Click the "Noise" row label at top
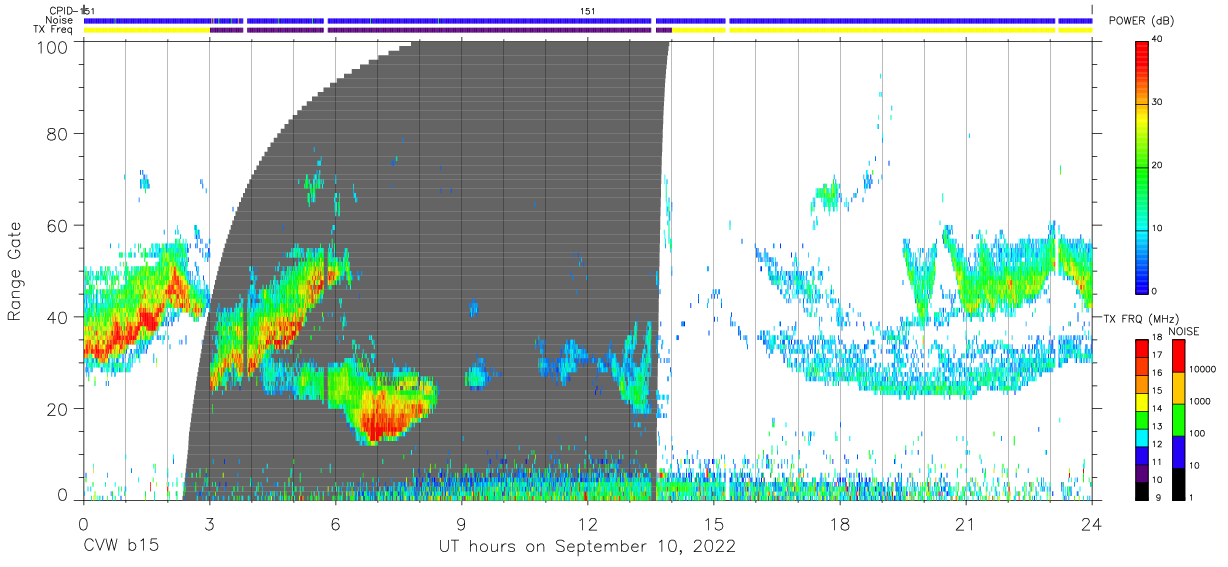The width and height of the screenshot is (1228, 567). [x=60, y=20]
